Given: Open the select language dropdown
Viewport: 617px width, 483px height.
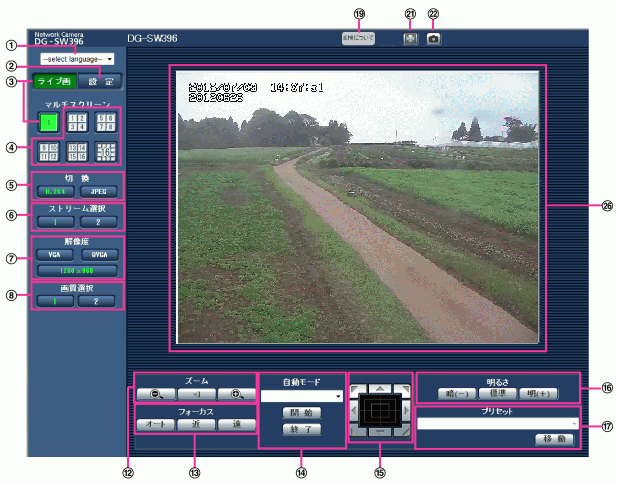Looking at the screenshot, I should (78, 60).
